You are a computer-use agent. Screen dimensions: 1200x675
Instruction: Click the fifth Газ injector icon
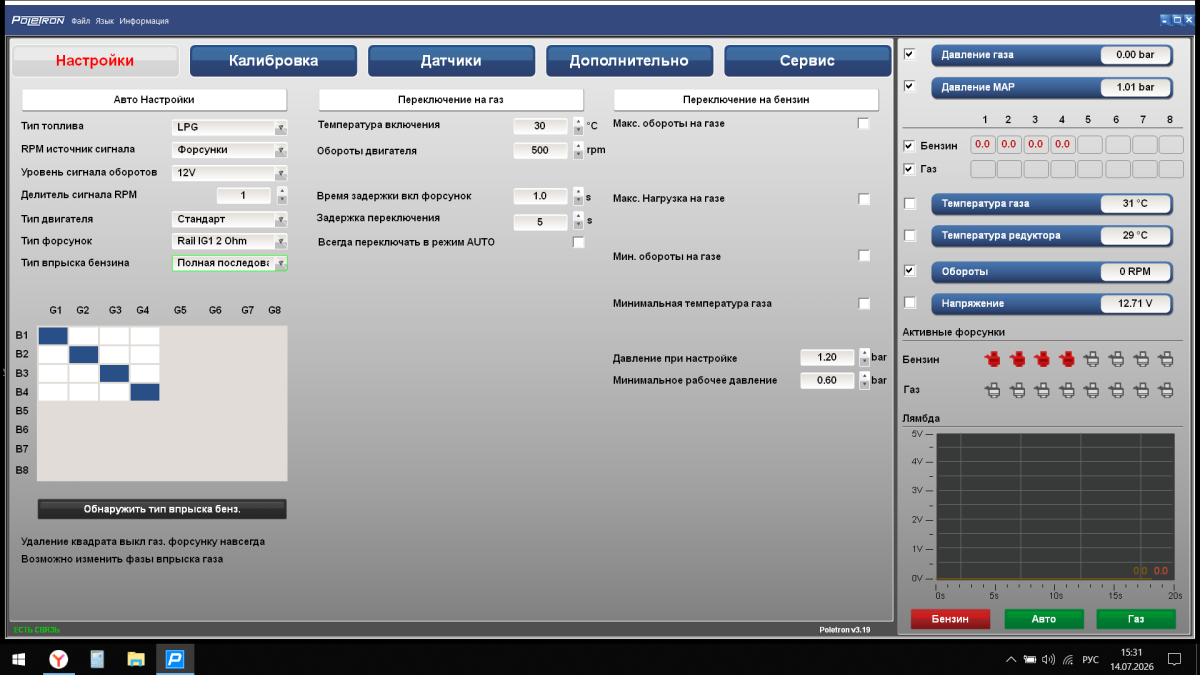point(1092,389)
